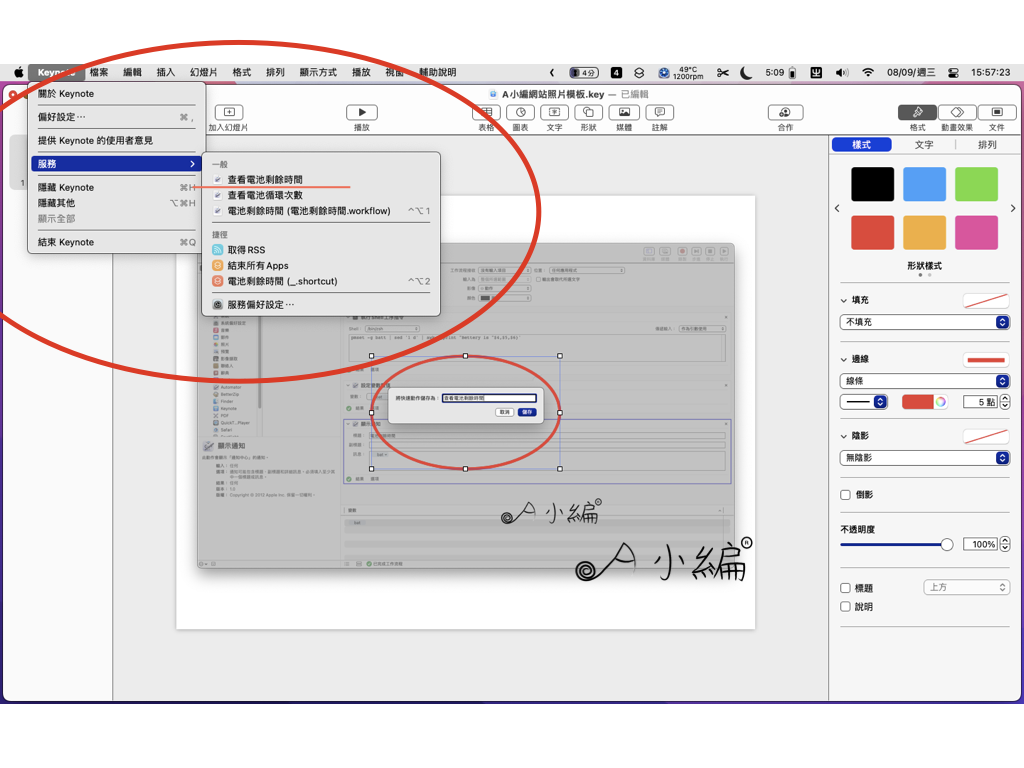Insert a chart with the 圖表 icon

pos(520,112)
